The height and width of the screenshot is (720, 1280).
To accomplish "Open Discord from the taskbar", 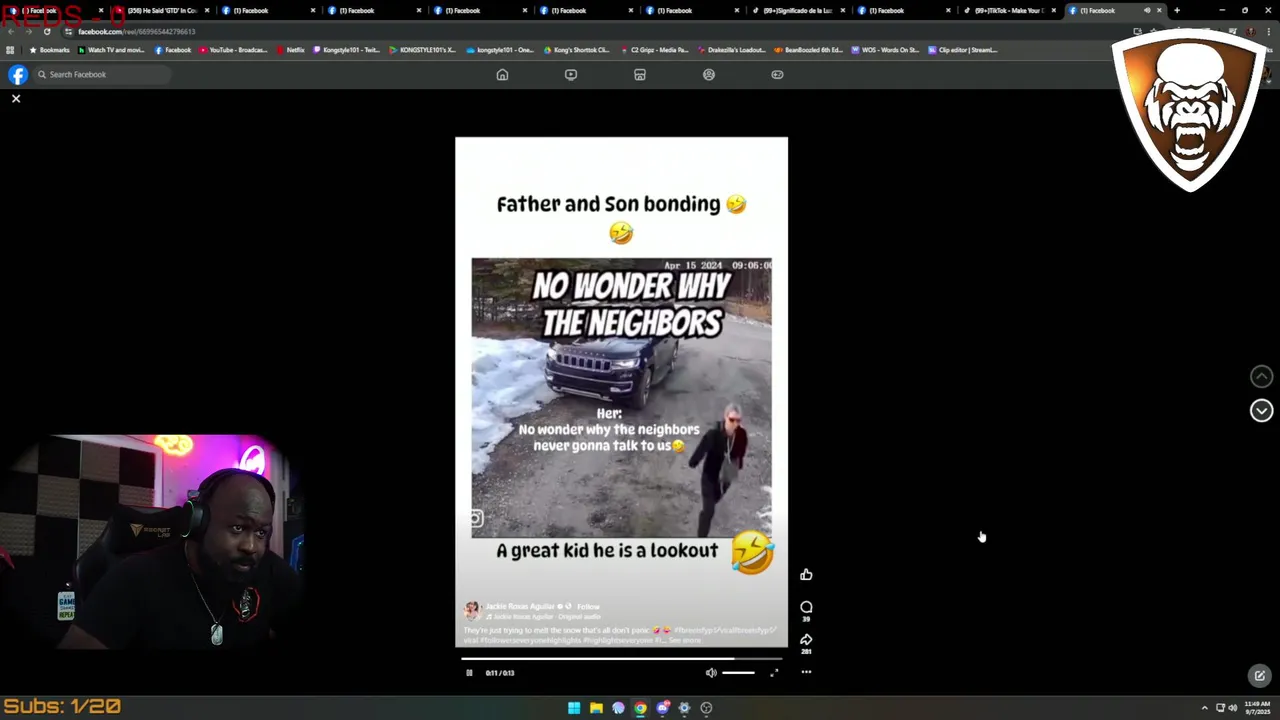I will pyautogui.click(x=662, y=708).
